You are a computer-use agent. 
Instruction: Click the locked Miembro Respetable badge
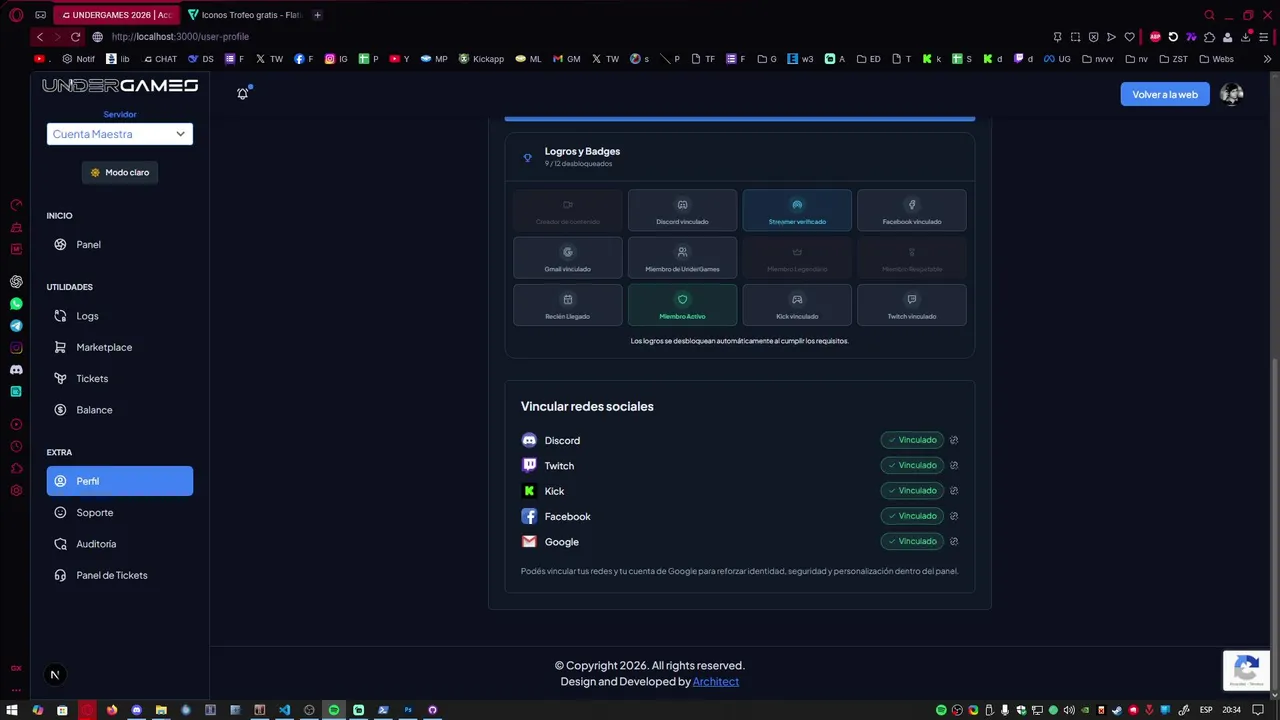pos(911,258)
